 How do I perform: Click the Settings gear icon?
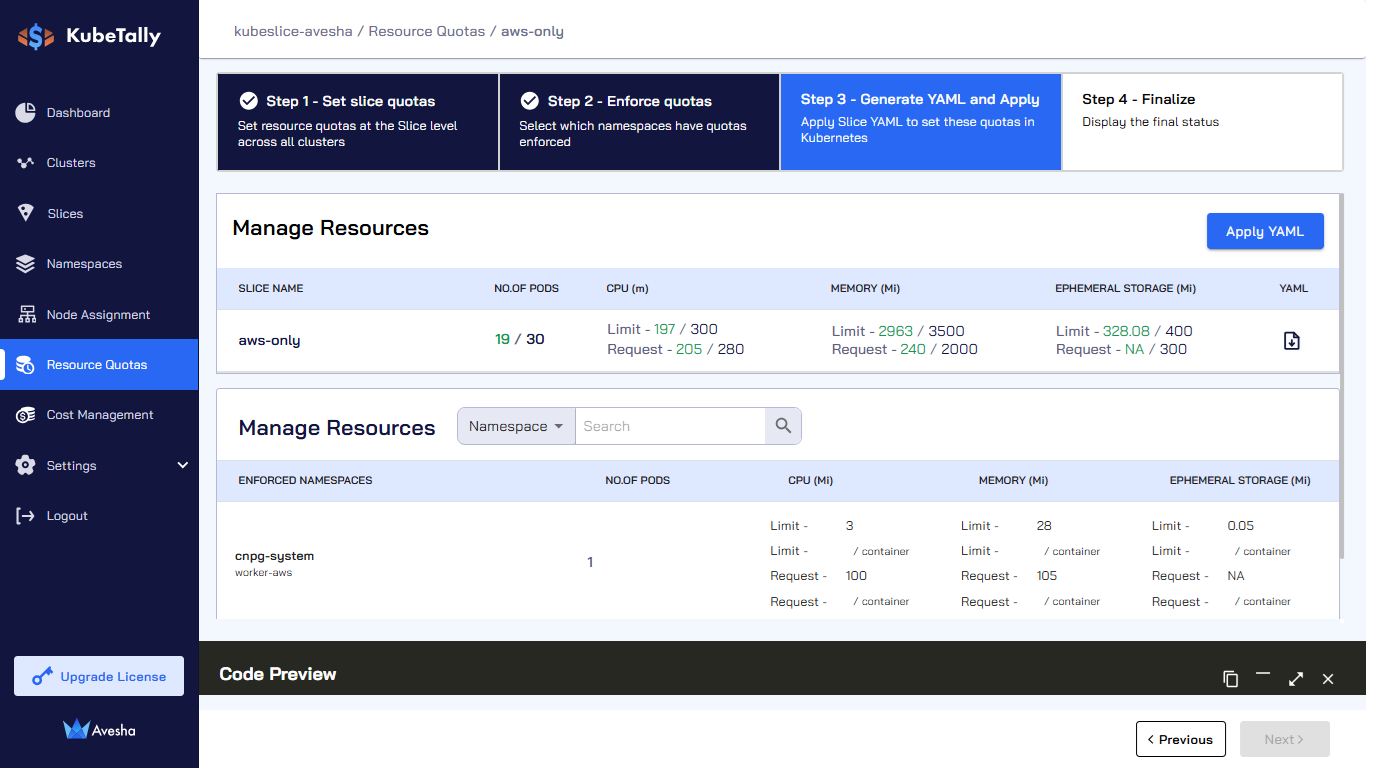tap(26, 466)
